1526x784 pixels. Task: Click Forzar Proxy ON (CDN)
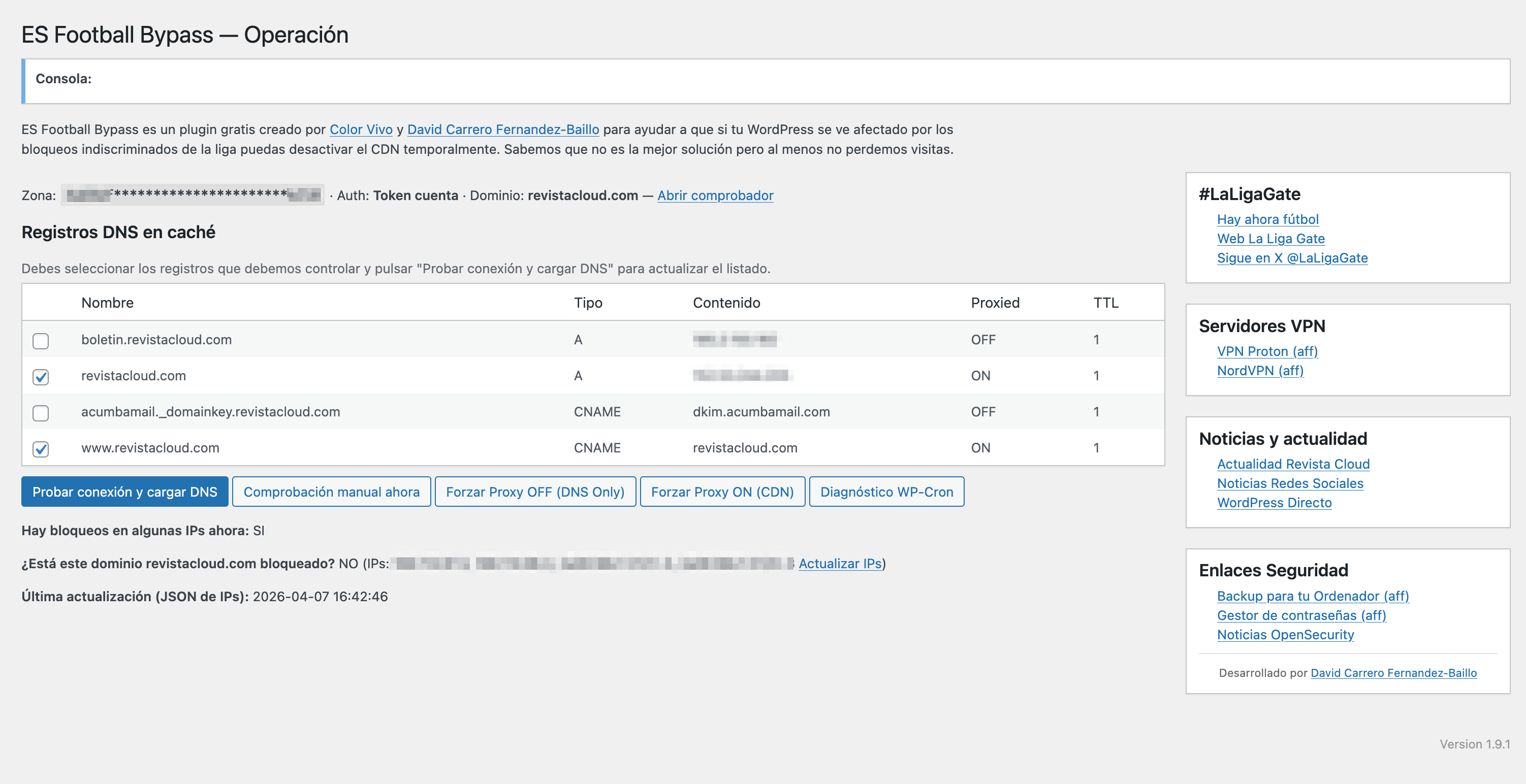(x=722, y=492)
